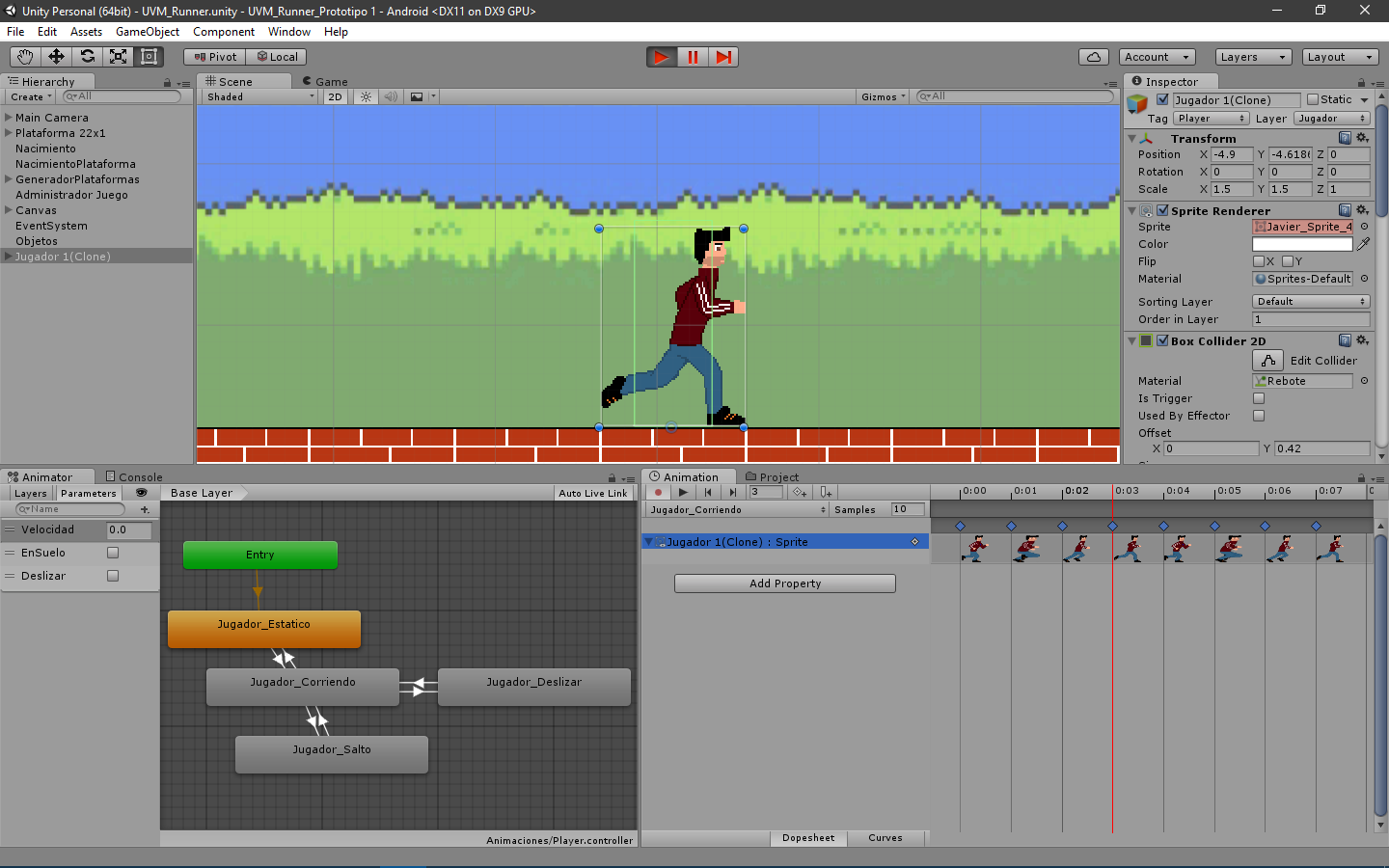Open the Shaded draw mode dropdown

pos(260,96)
